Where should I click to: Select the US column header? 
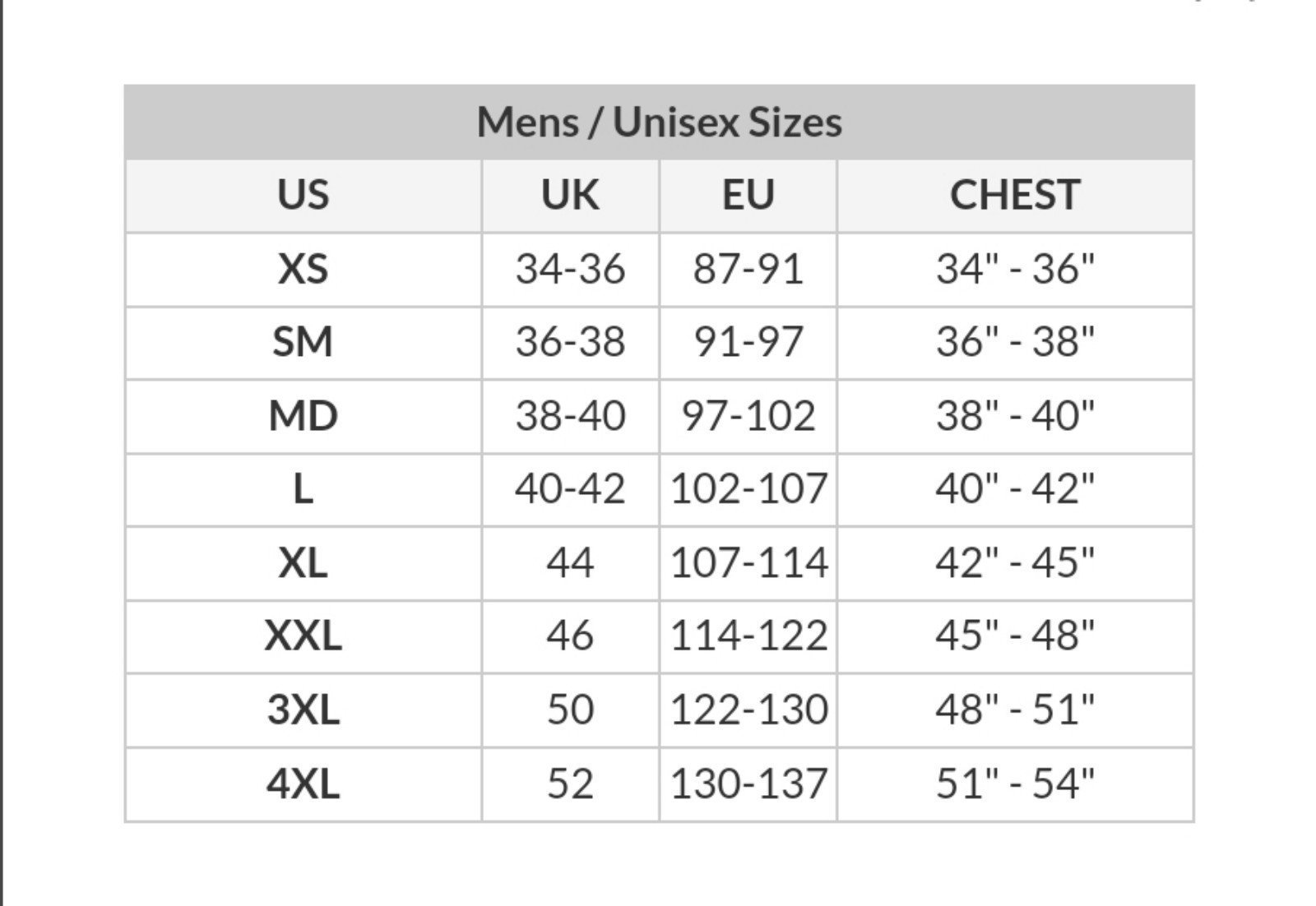coord(304,196)
